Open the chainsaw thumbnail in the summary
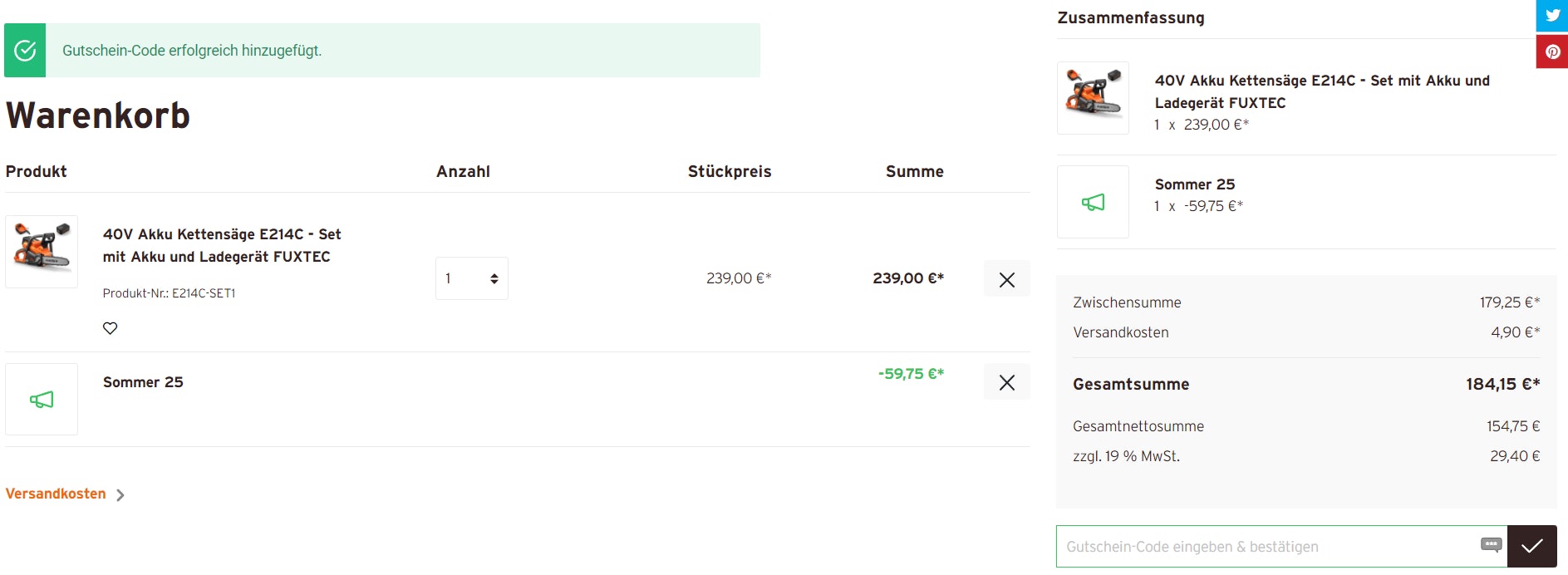The width and height of the screenshot is (1568, 575). click(x=1093, y=98)
